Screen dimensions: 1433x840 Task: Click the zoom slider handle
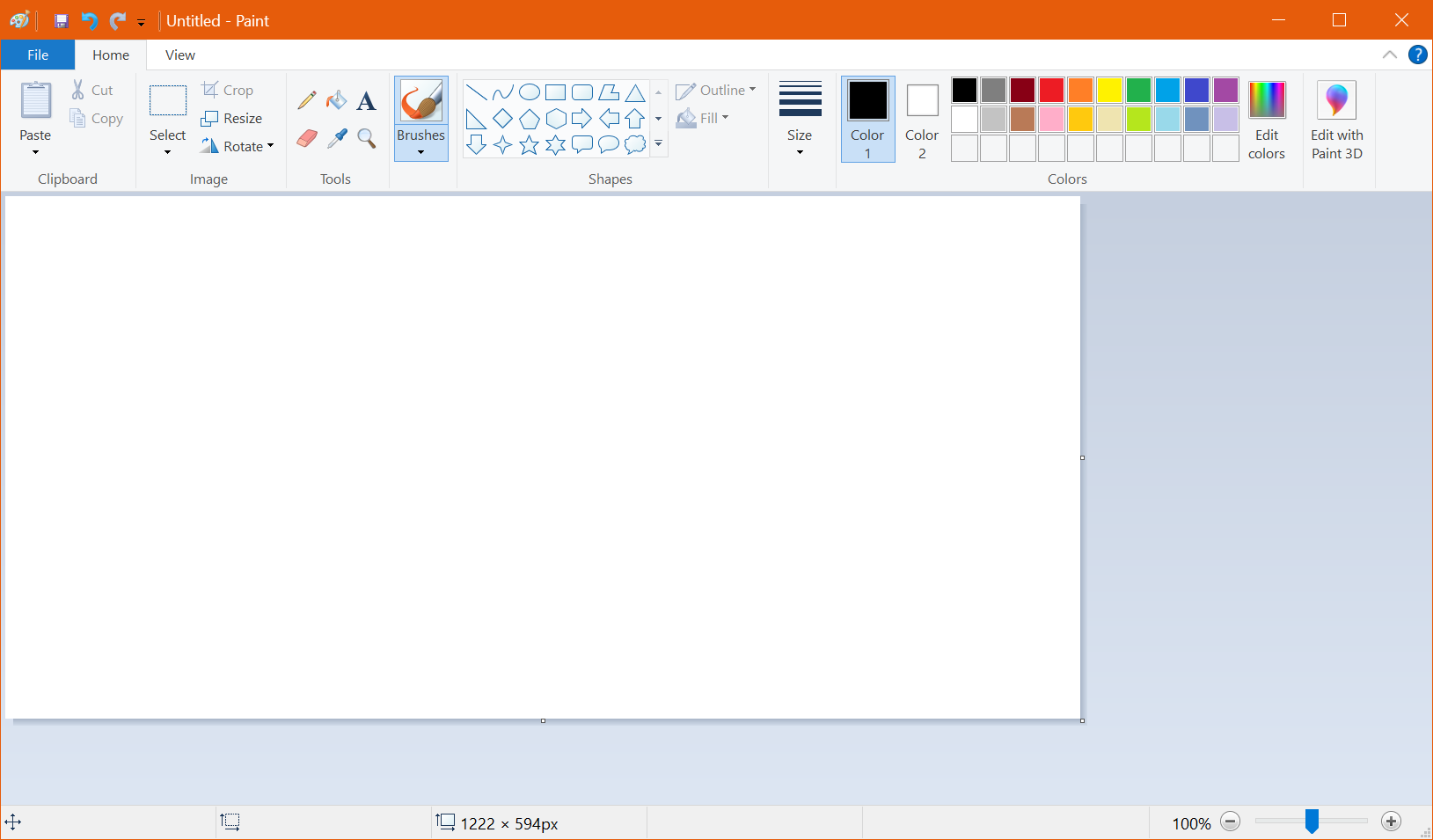(1312, 822)
